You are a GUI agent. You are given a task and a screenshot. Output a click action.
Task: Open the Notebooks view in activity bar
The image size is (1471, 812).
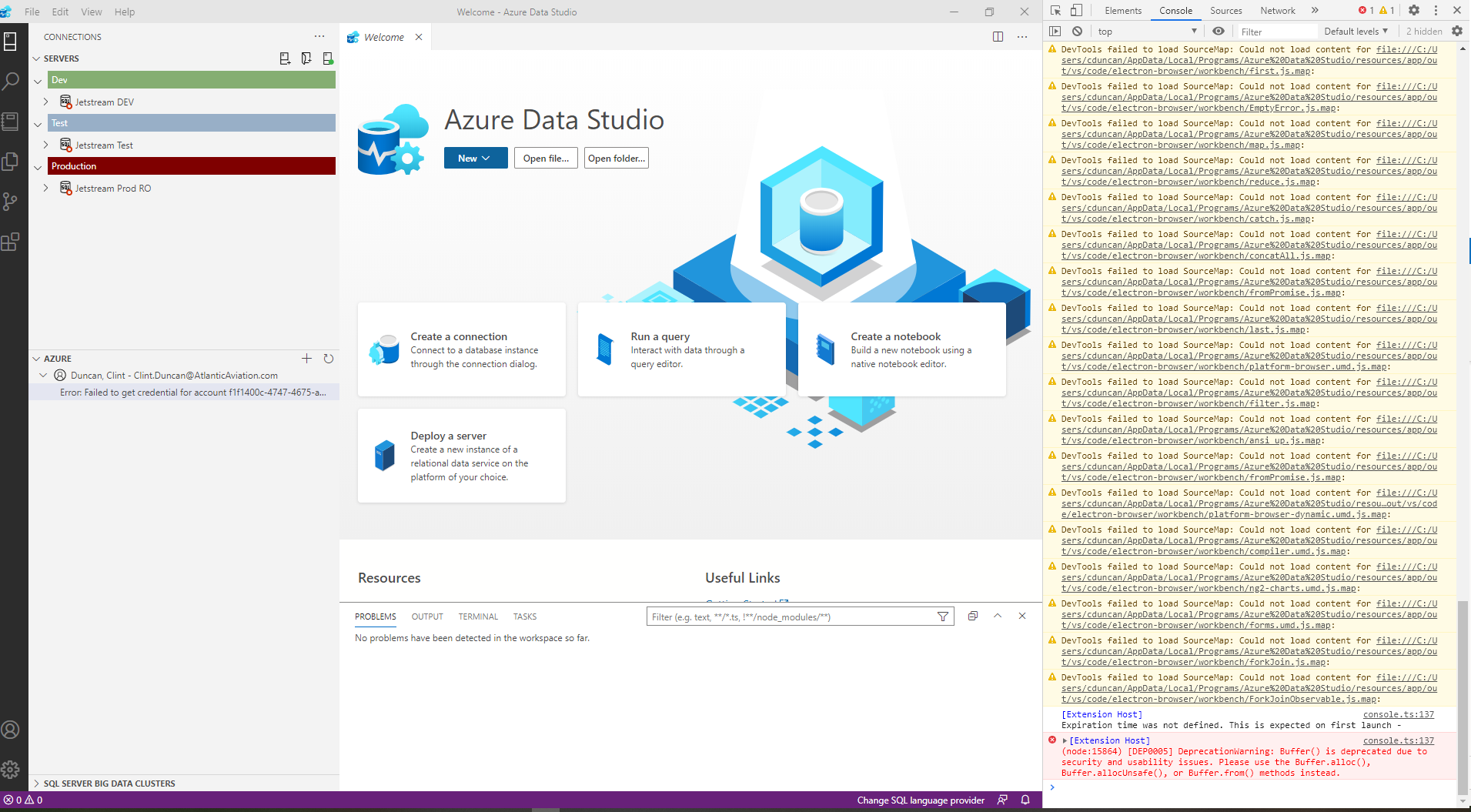tap(10, 121)
